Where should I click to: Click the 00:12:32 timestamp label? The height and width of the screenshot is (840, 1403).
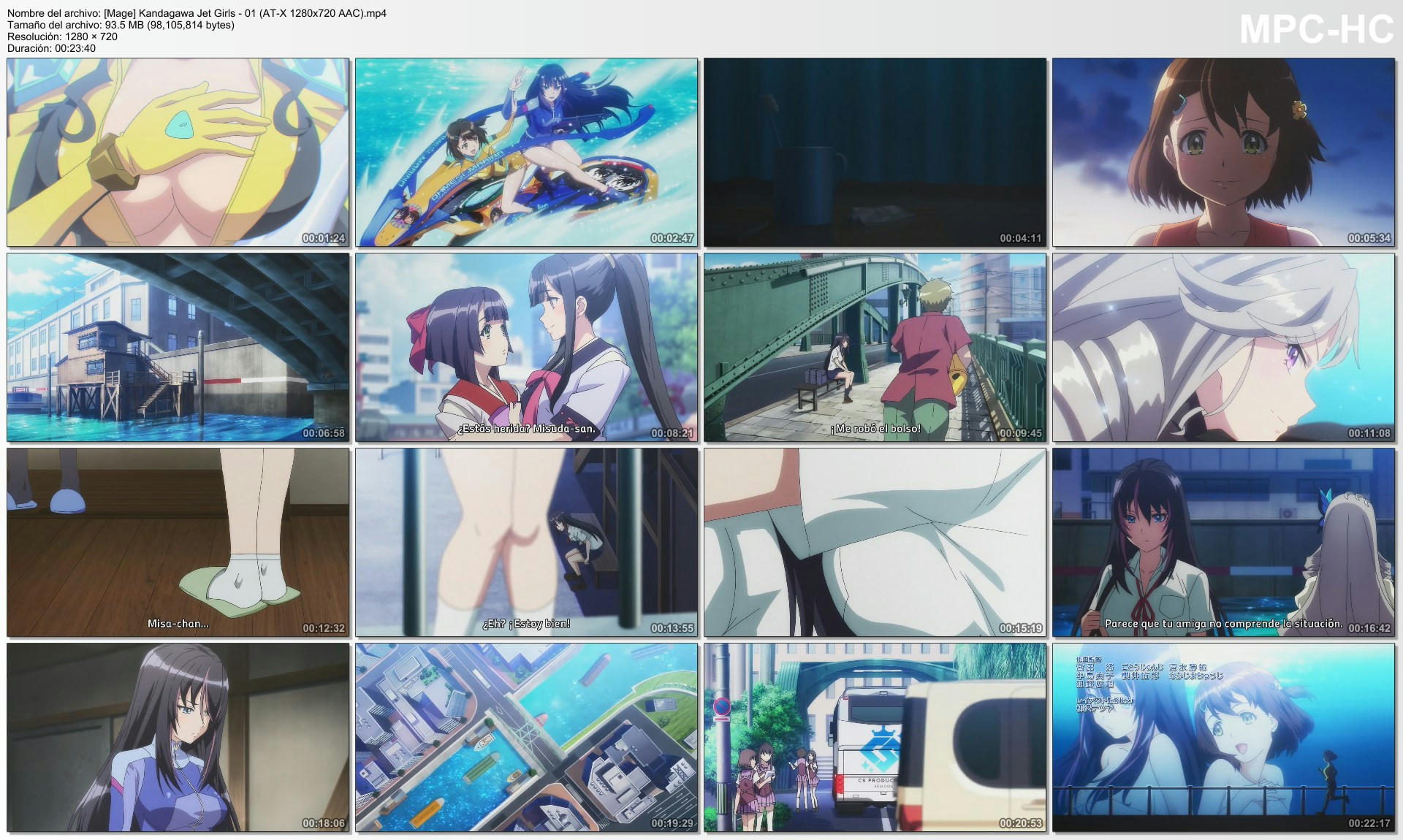pos(324,628)
